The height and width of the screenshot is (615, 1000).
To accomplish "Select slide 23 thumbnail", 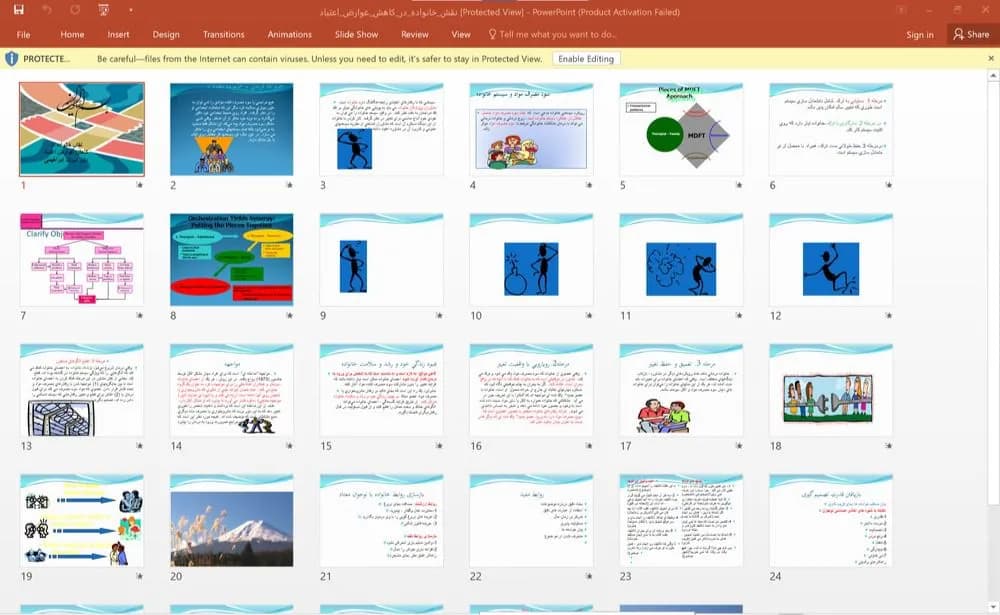I will pos(681,520).
